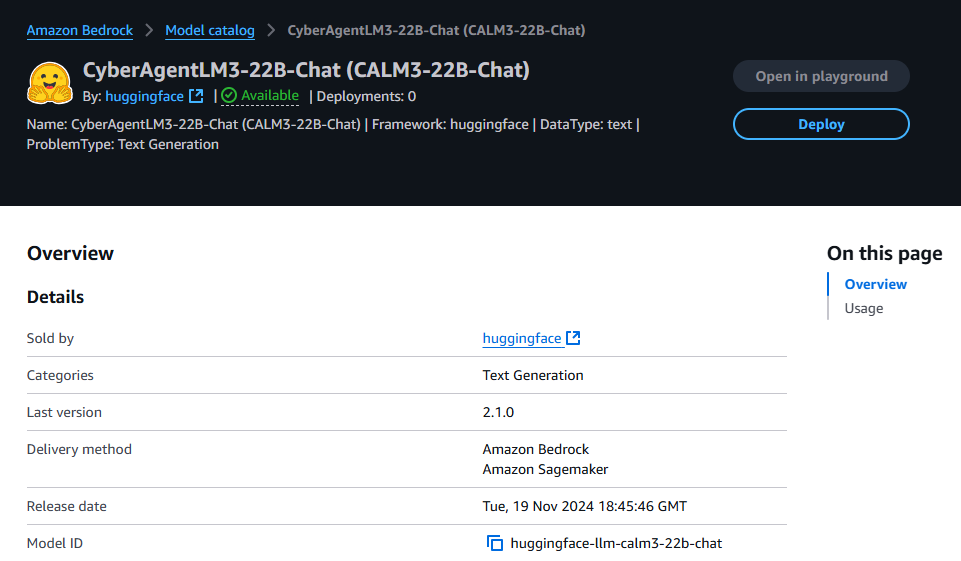Image resolution: width=961 pixels, height=561 pixels.
Task: Click Open in playground button
Action: pos(821,76)
